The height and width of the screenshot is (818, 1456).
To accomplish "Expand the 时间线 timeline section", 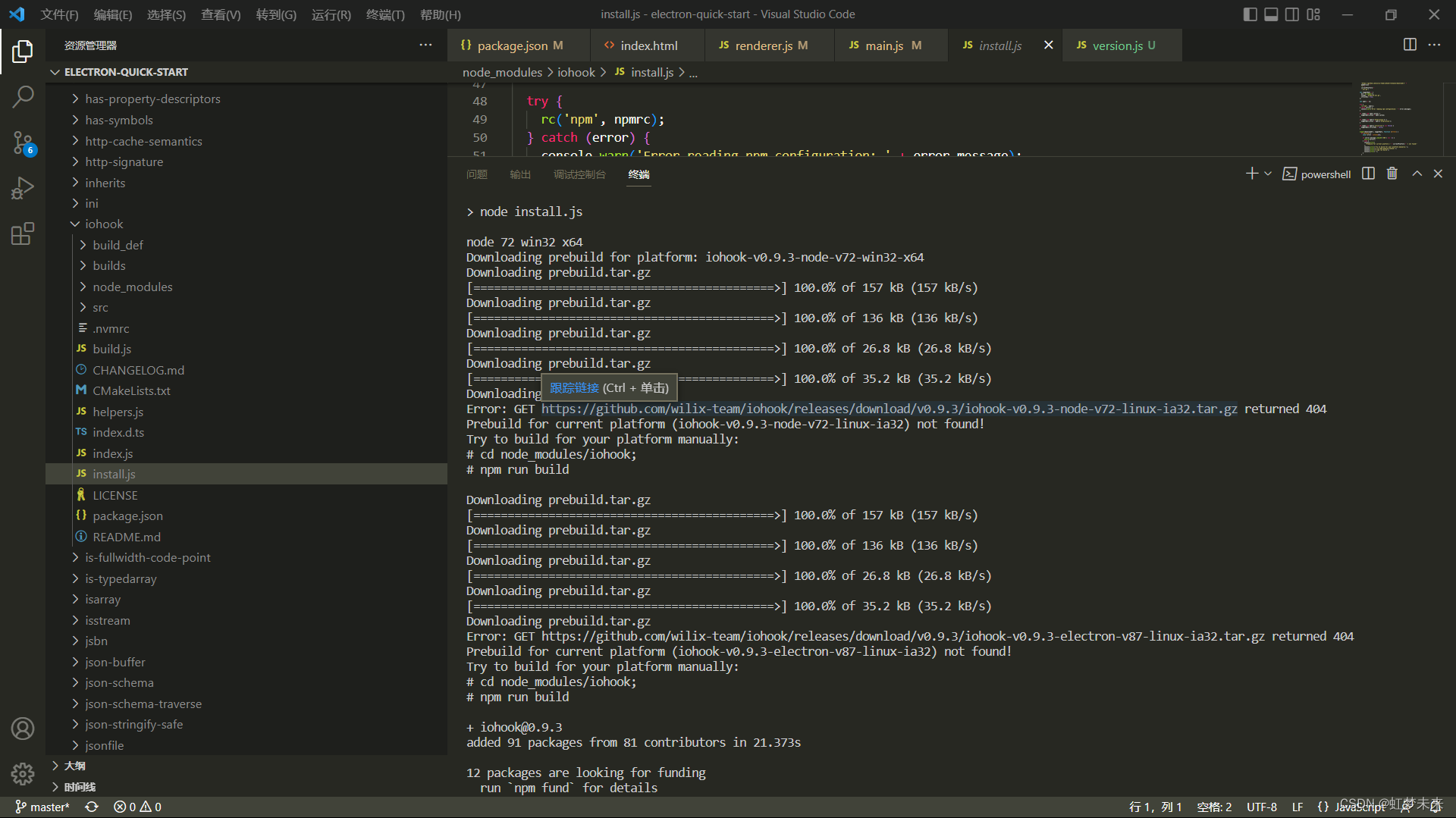I will (246, 787).
